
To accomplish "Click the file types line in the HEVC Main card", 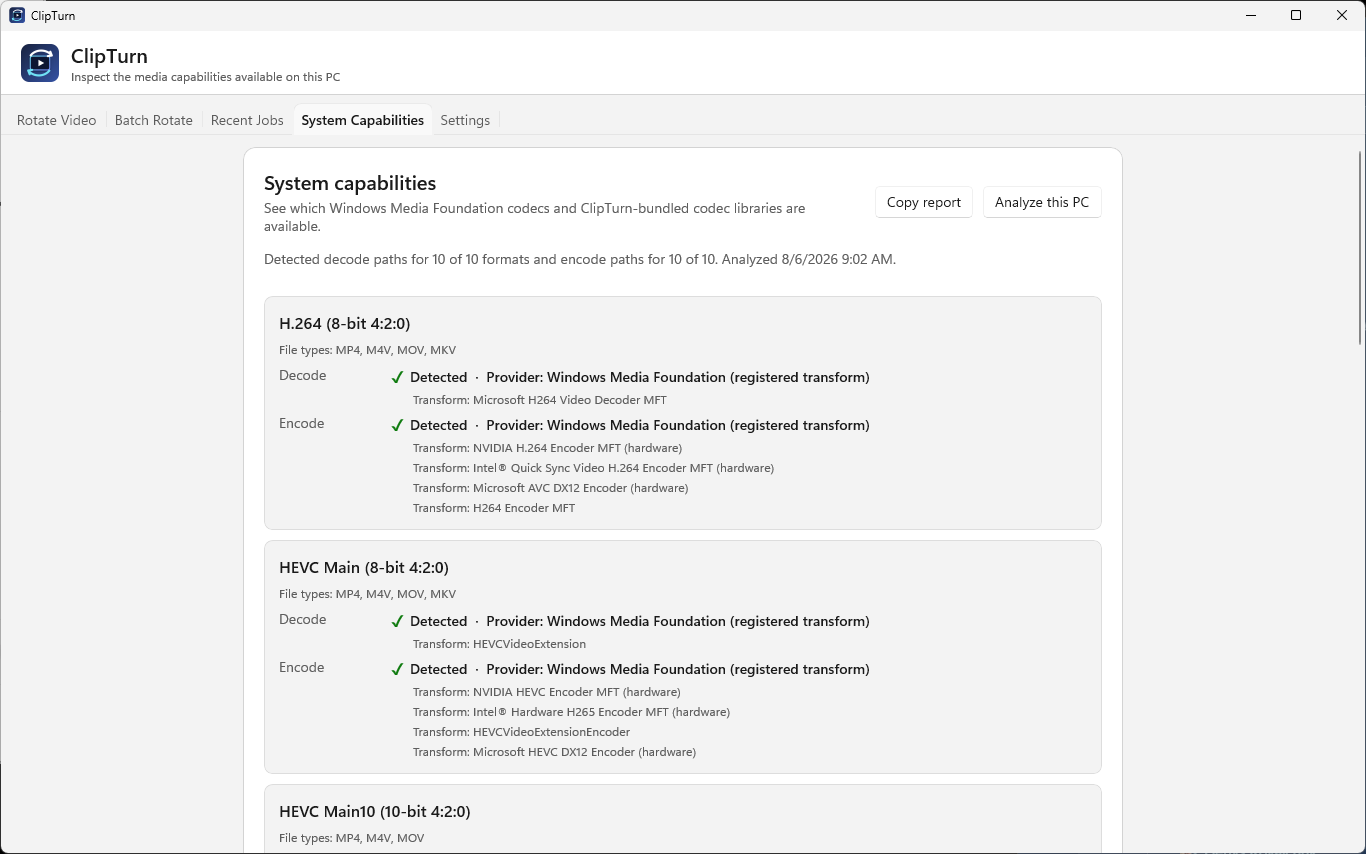I will pos(367,594).
